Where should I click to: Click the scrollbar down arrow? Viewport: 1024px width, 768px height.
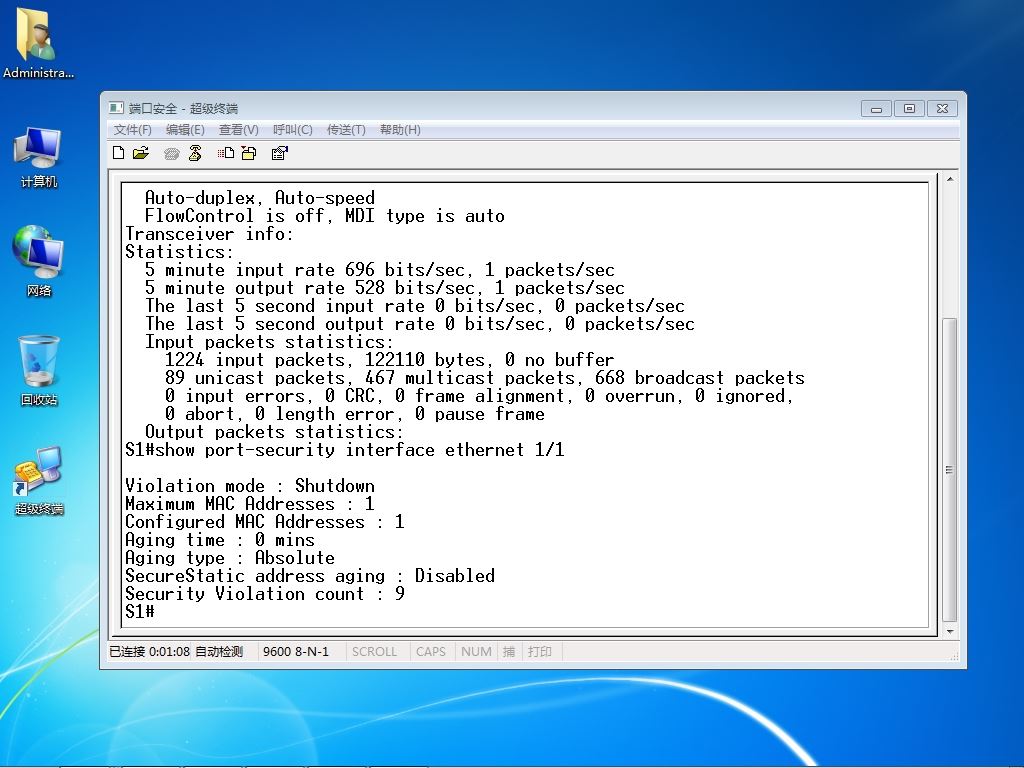(x=950, y=631)
